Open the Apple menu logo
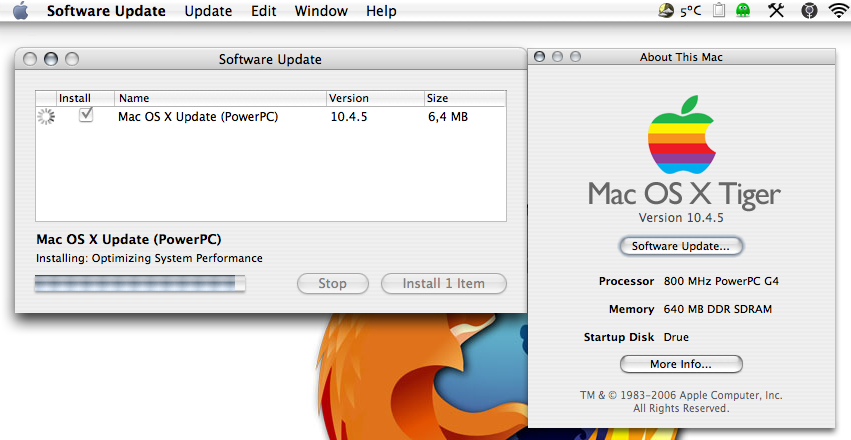Viewport: 851px width, 440px height. coord(20,10)
